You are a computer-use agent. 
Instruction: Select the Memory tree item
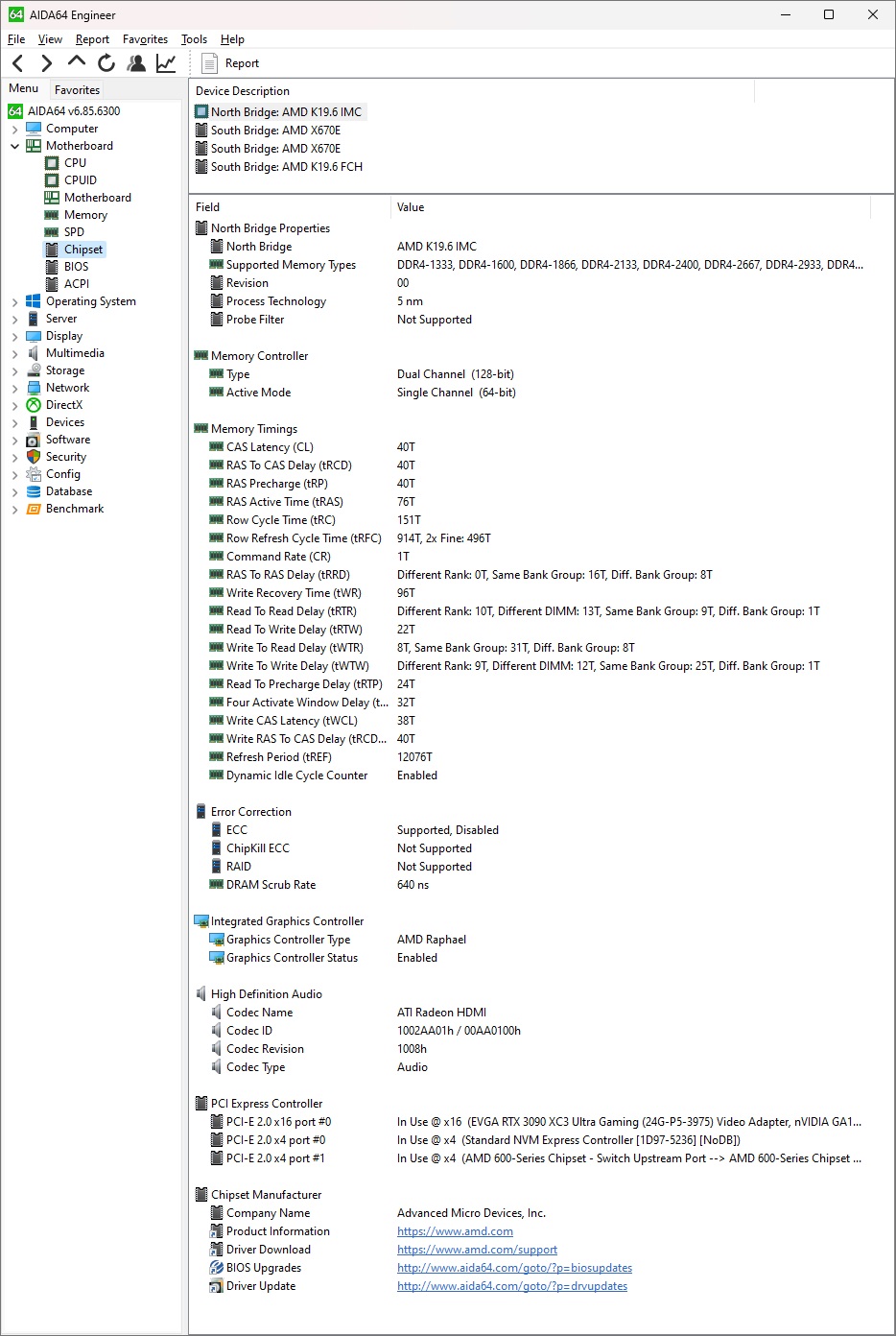pyautogui.click(x=85, y=215)
